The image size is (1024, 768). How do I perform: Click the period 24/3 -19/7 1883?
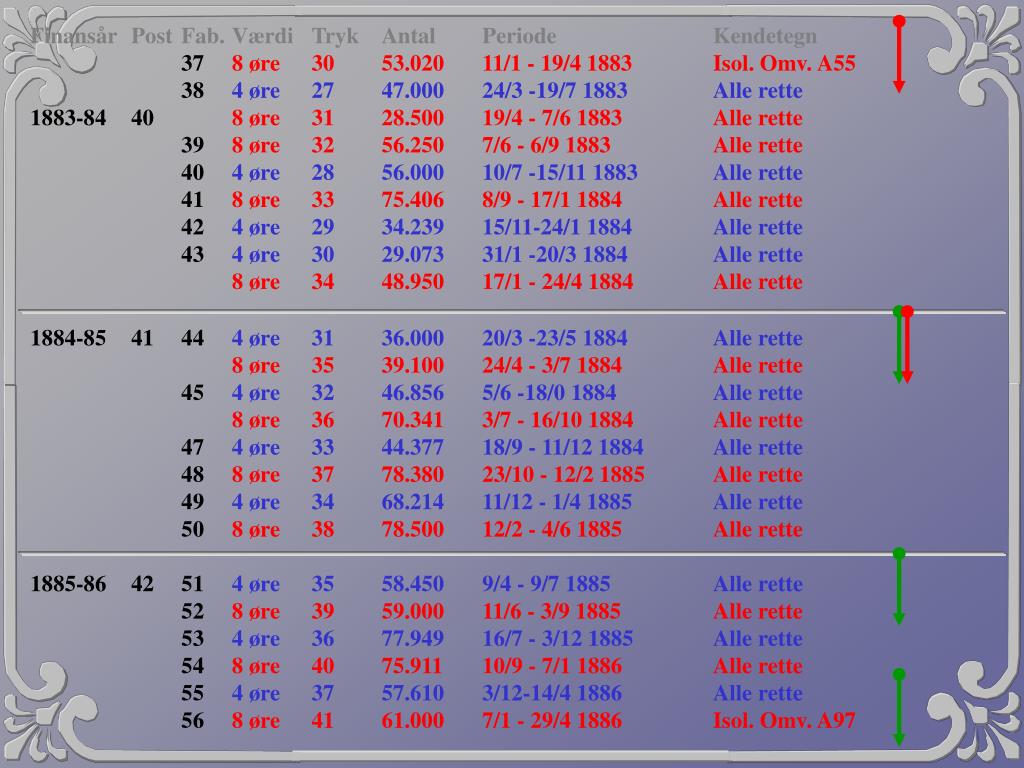(554, 91)
